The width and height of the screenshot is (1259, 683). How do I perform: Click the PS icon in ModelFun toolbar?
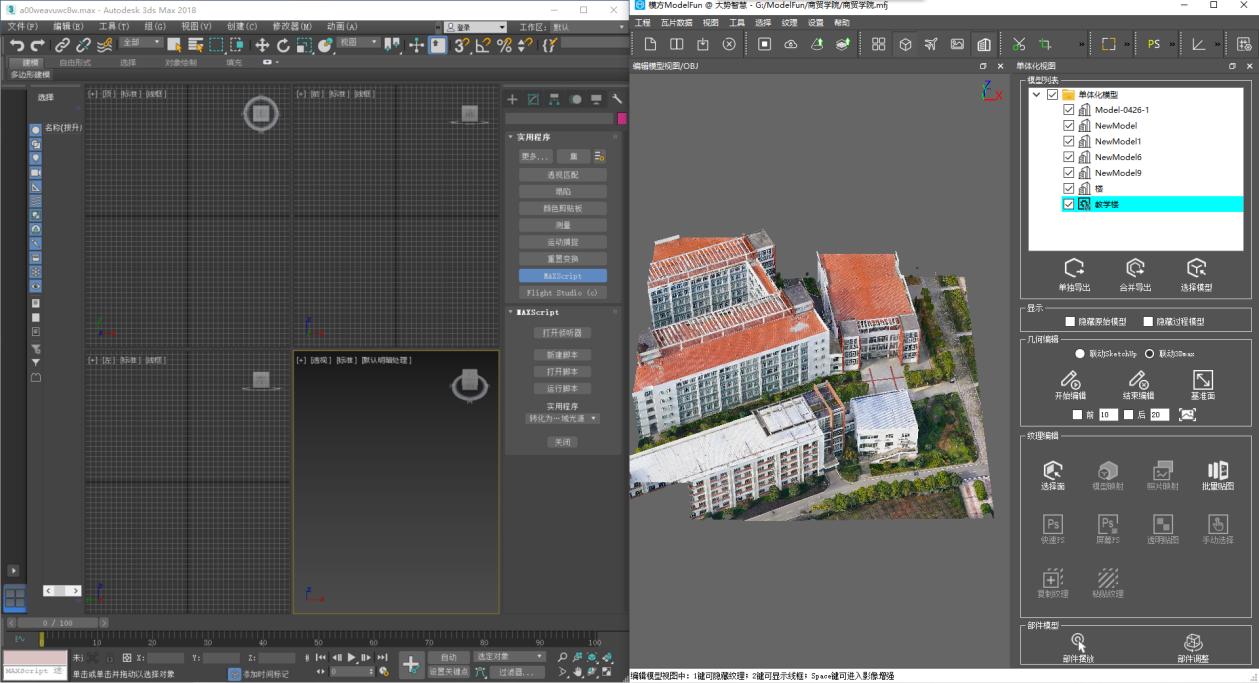[1154, 44]
